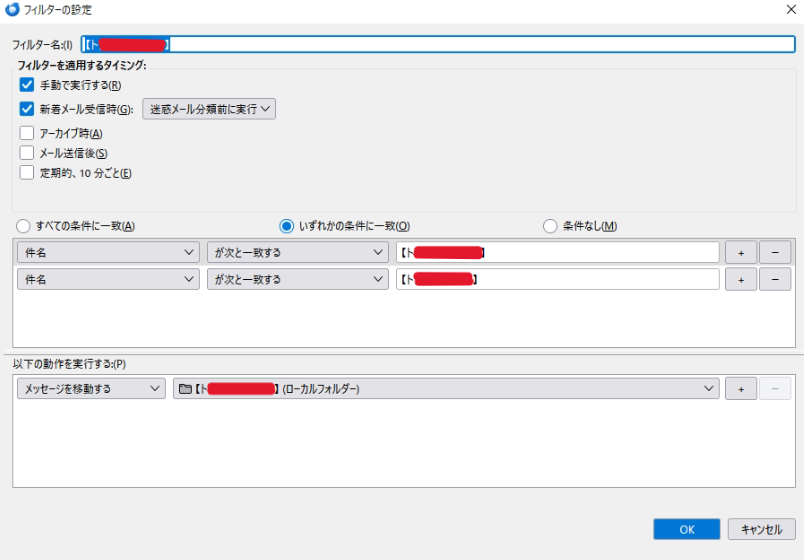The height and width of the screenshot is (560, 804).
Task: Add condition after second 件名 row
Action: coord(740,280)
